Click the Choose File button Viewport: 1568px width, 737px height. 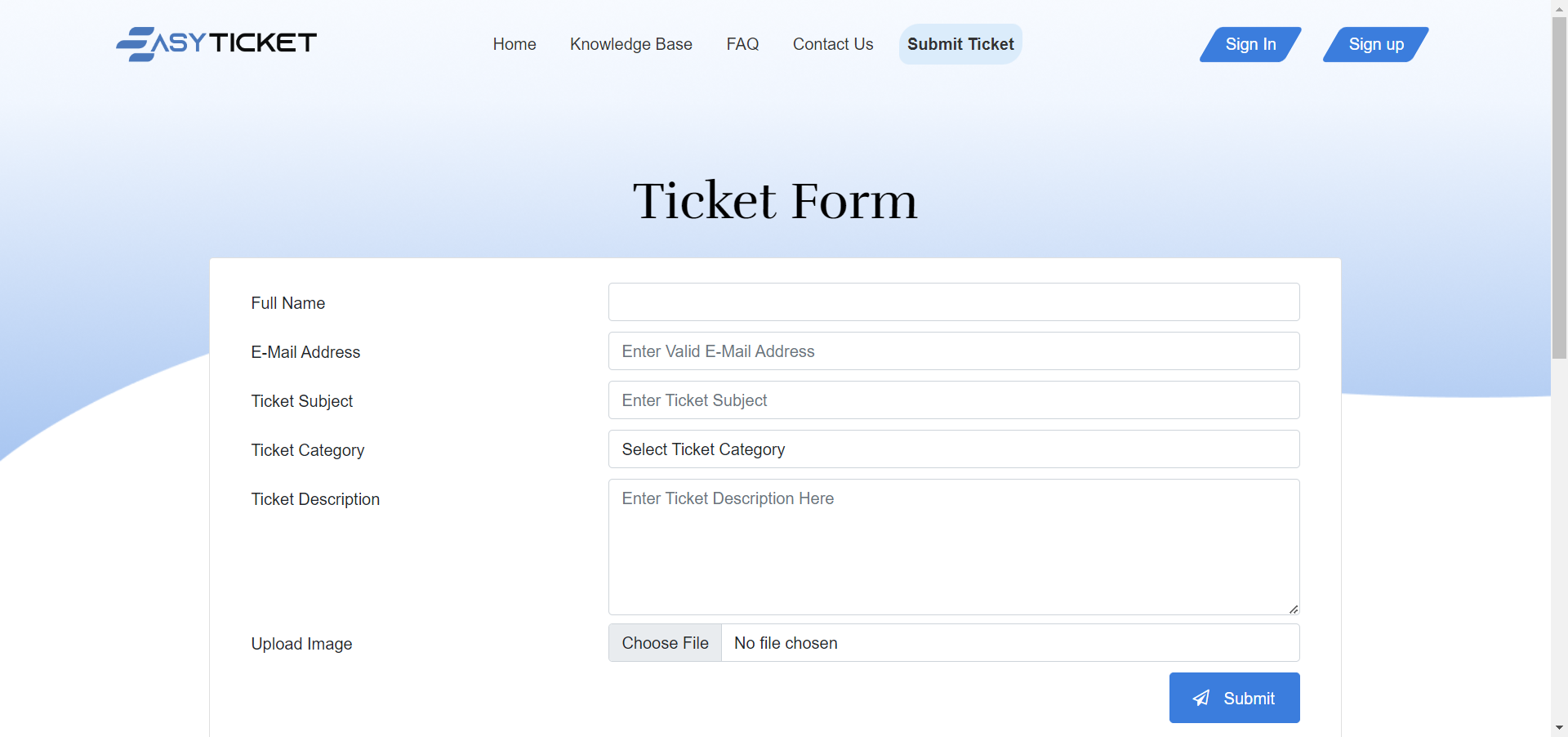pyautogui.click(x=665, y=643)
